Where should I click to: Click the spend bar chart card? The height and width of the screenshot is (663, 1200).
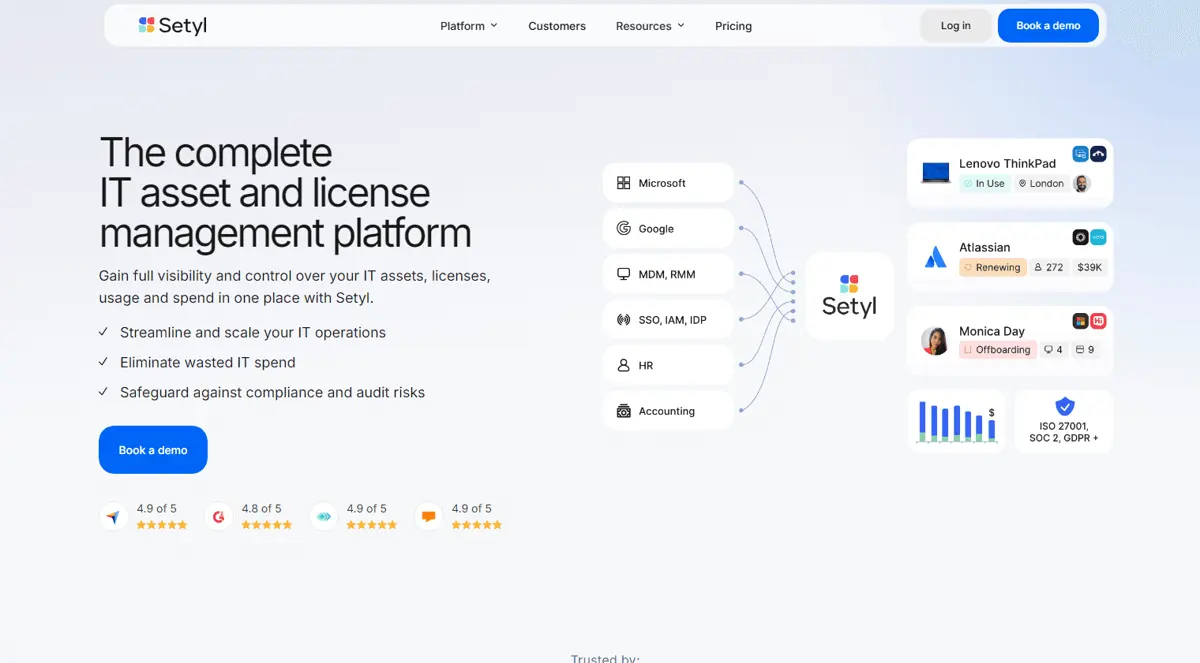[957, 422]
